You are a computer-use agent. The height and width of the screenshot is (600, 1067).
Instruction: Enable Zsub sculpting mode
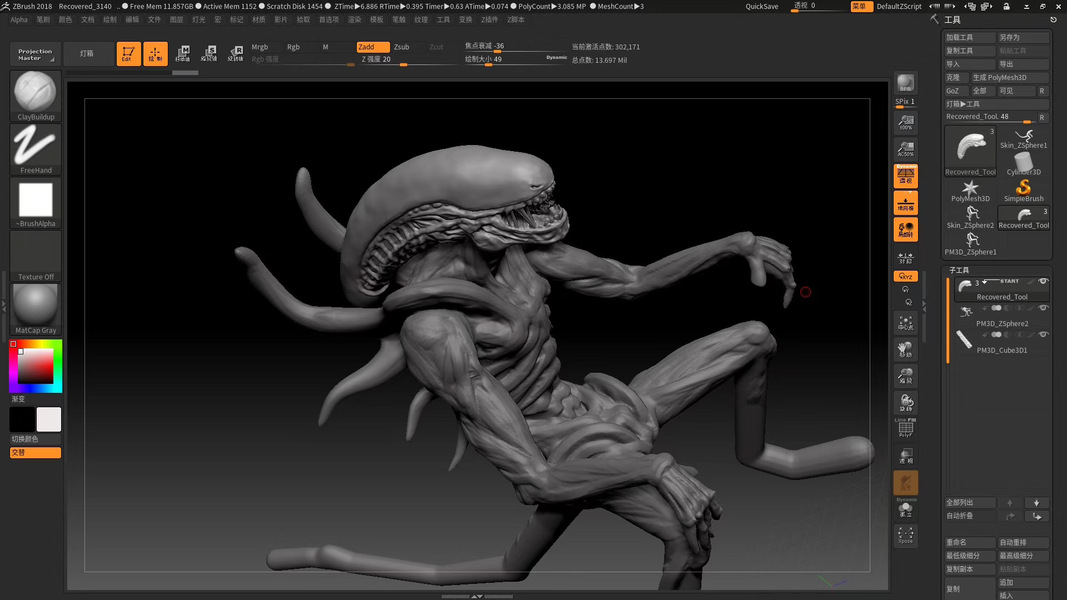401,47
